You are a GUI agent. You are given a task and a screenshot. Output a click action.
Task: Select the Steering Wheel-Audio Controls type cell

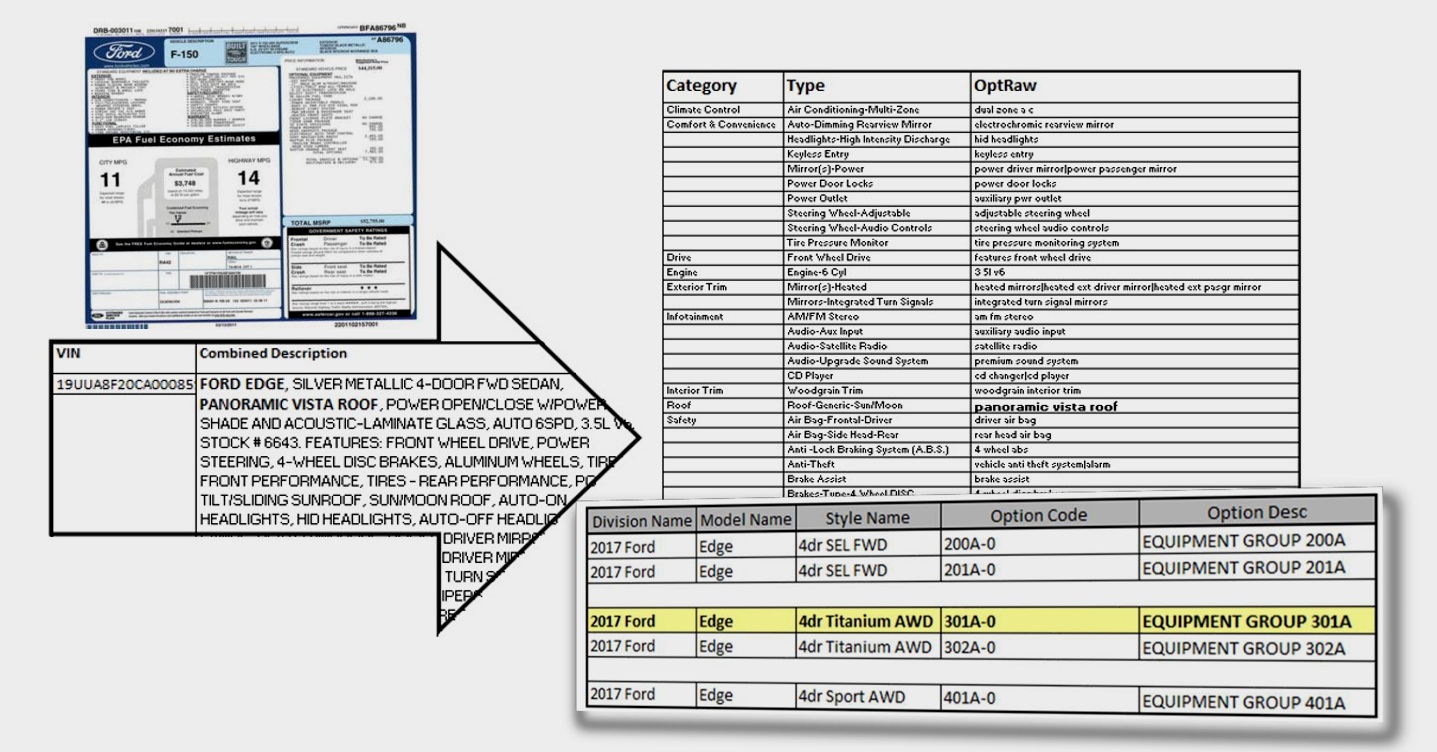(875, 228)
